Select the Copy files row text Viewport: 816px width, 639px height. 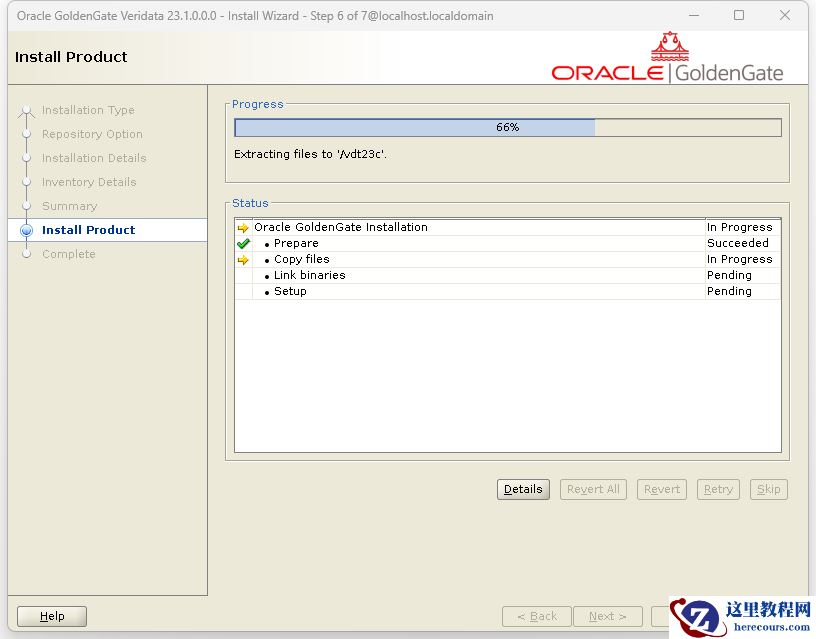coord(302,259)
